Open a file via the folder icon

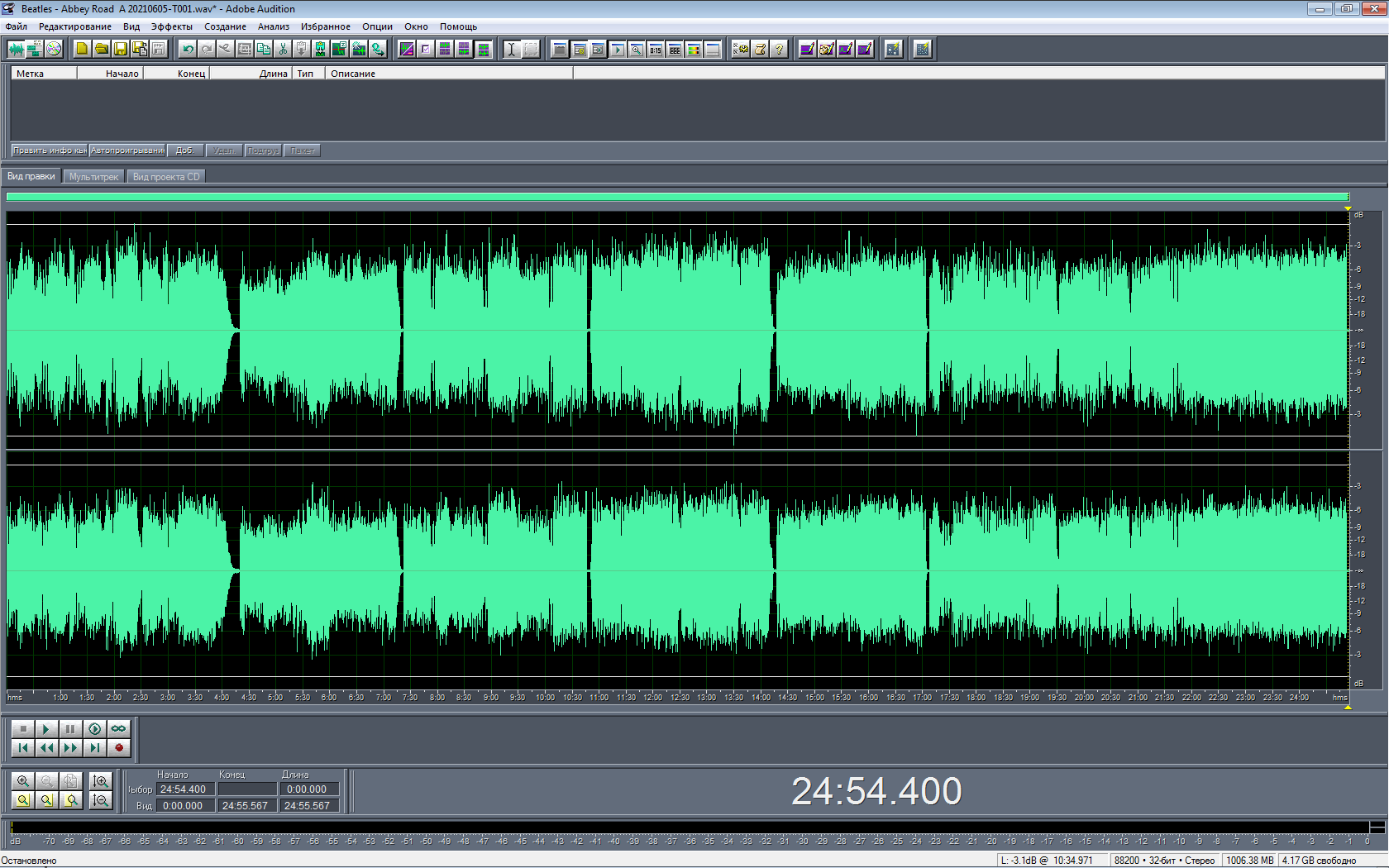pos(101,50)
